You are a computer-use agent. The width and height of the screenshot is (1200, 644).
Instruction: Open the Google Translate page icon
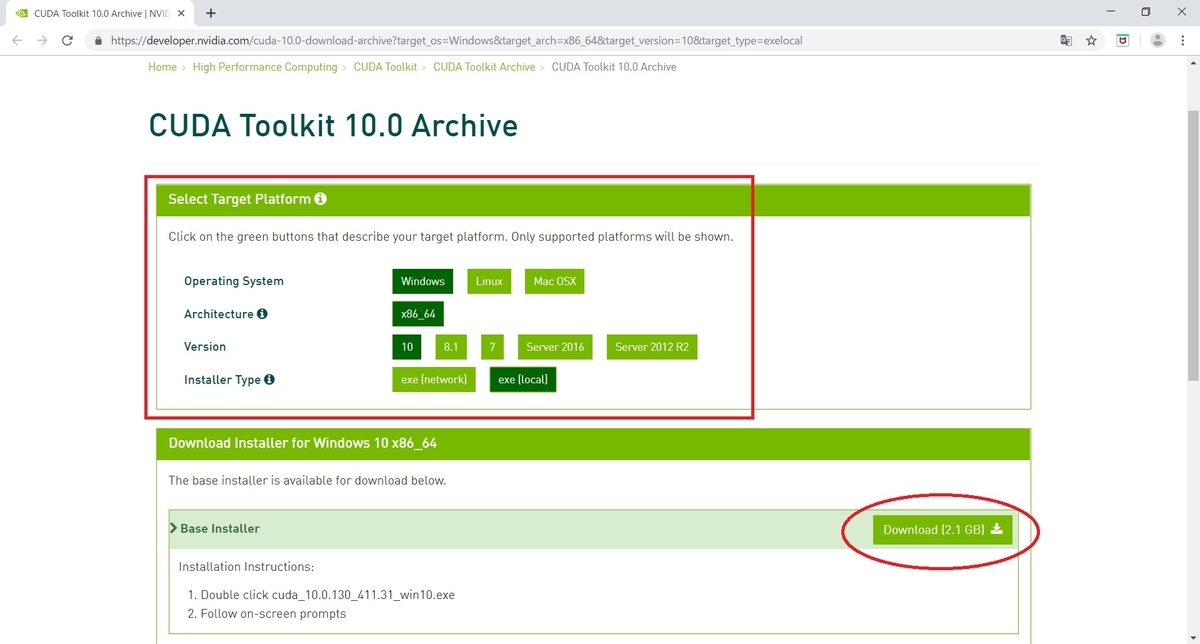(x=1066, y=41)
